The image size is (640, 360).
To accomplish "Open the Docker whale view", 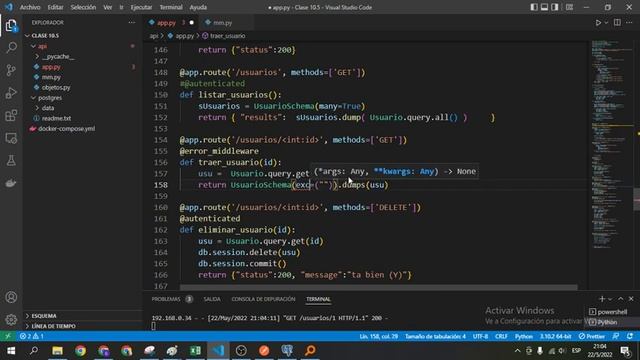I will pos(11,183).
